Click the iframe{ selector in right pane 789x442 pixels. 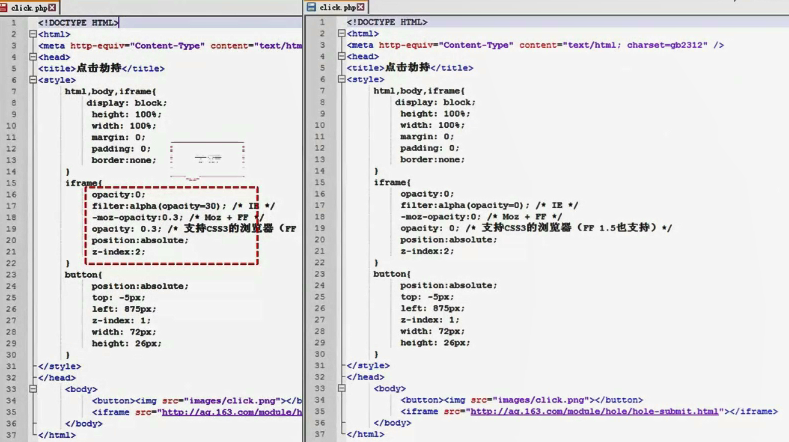392,182
